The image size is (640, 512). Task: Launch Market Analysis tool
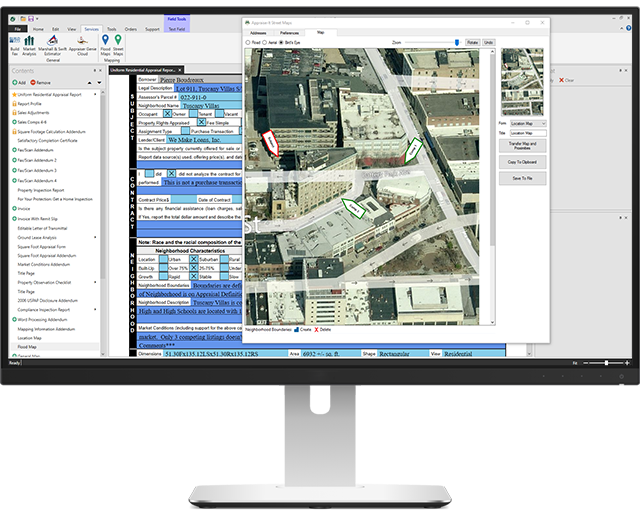(x=29, y=45)
